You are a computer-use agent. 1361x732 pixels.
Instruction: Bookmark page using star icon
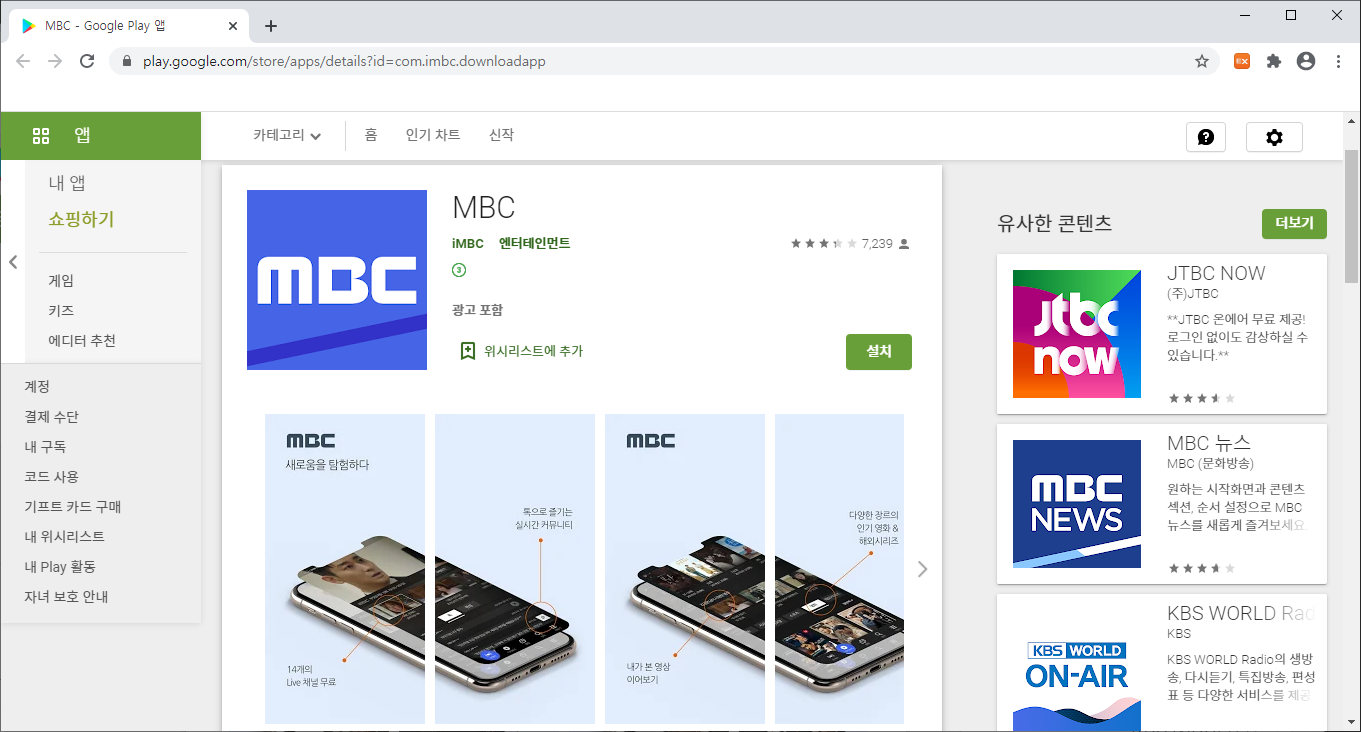(1202, 61)
